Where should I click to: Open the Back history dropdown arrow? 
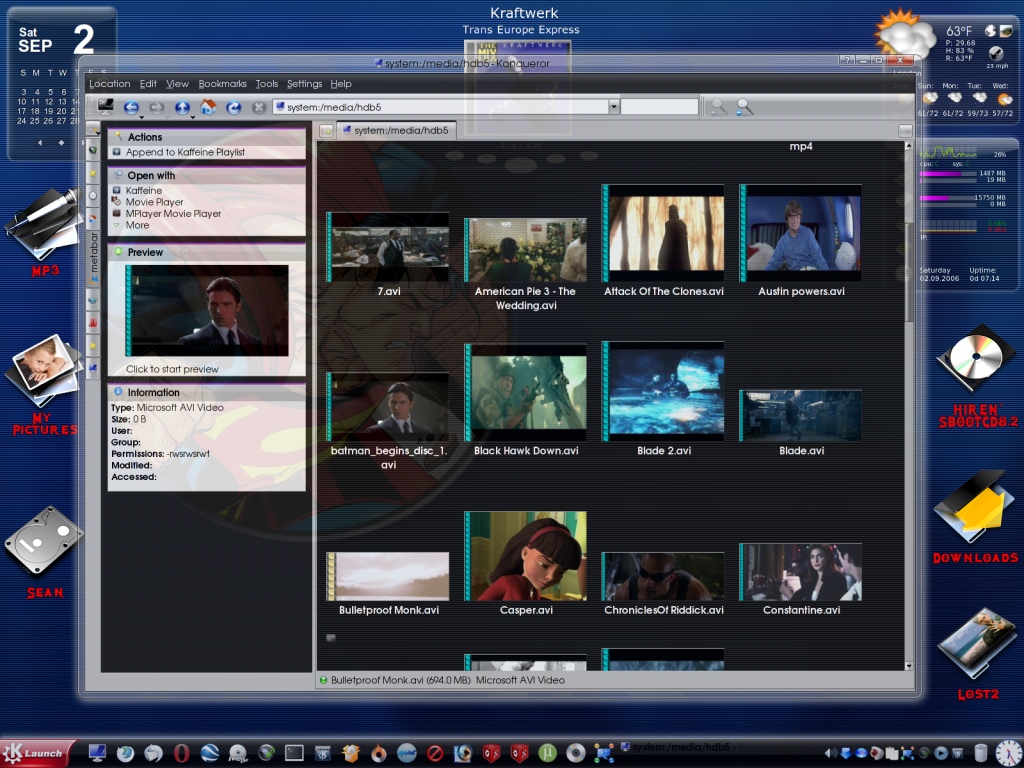tap(141, 116)
